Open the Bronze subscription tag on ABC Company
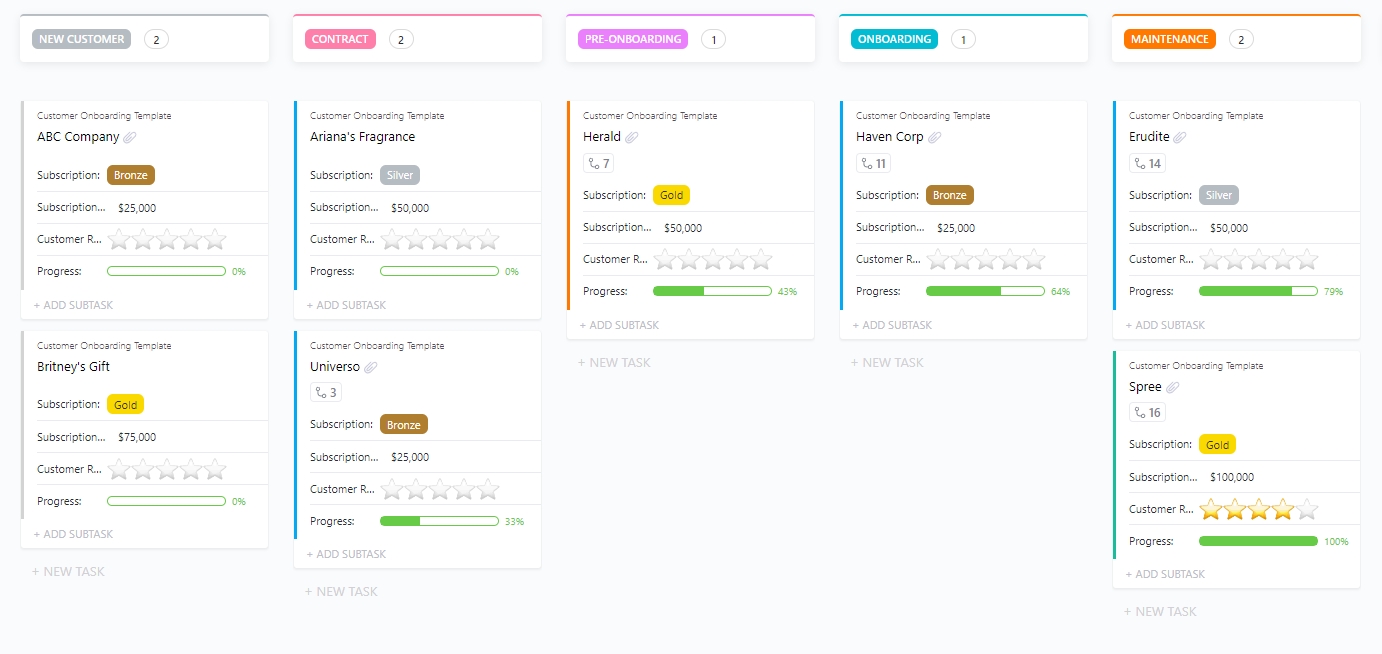This screenshot has width=1382, height=654. (x=131, y=174)
